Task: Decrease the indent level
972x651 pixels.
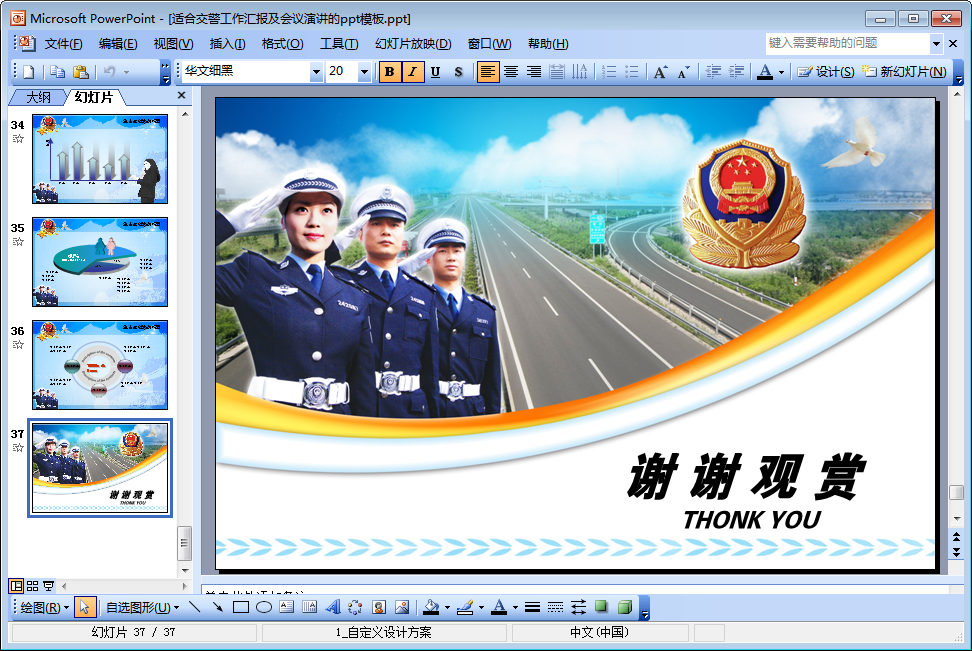Action: (713, 72)
